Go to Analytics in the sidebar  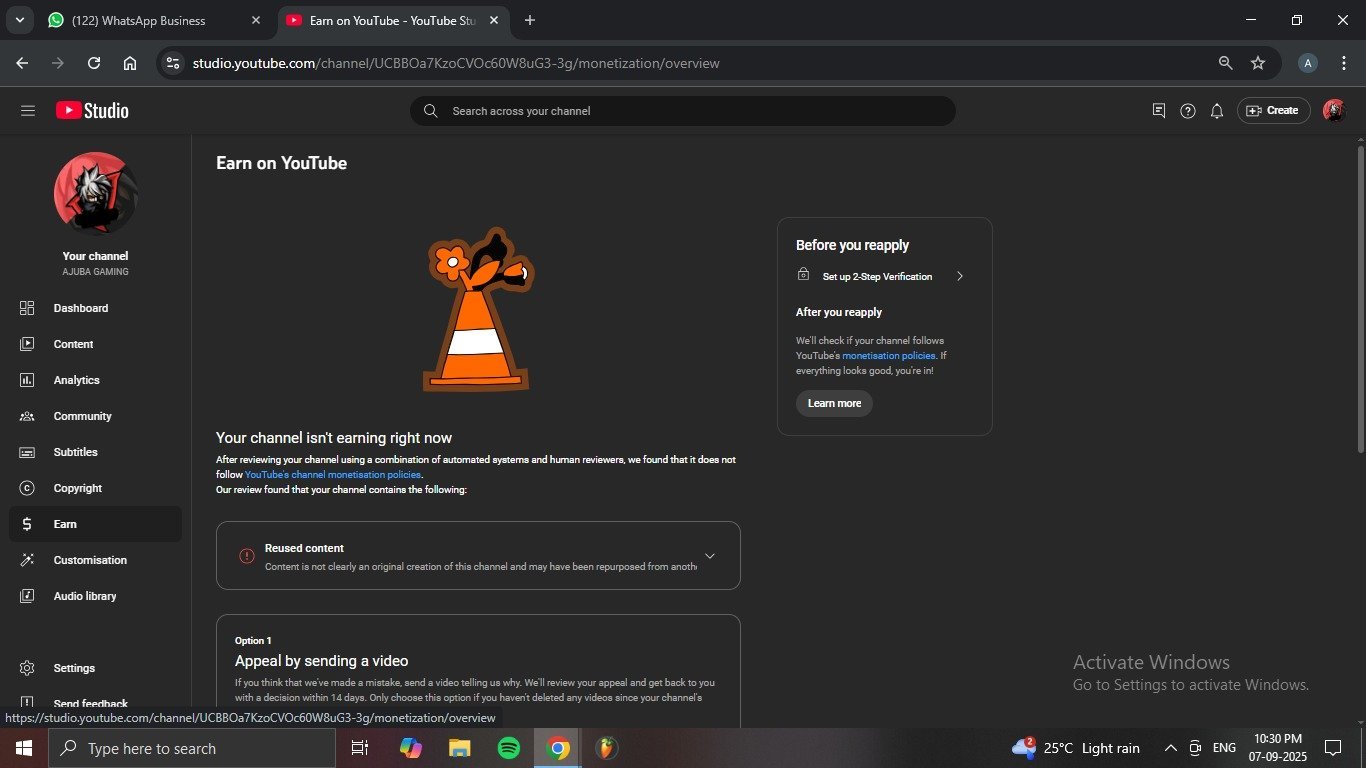point(77,380)
